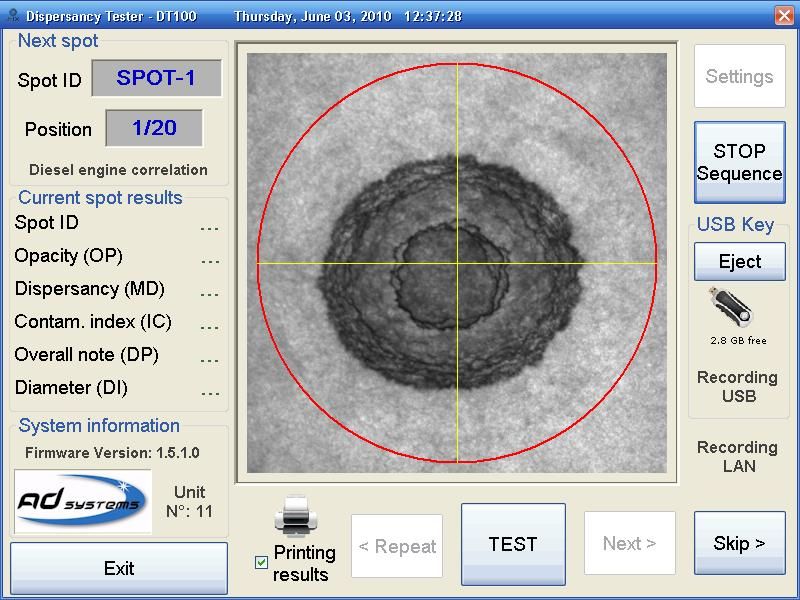The height and width of the screenshot is (600, 800).
Task: Eject the USB key
Action: [739, 261]
